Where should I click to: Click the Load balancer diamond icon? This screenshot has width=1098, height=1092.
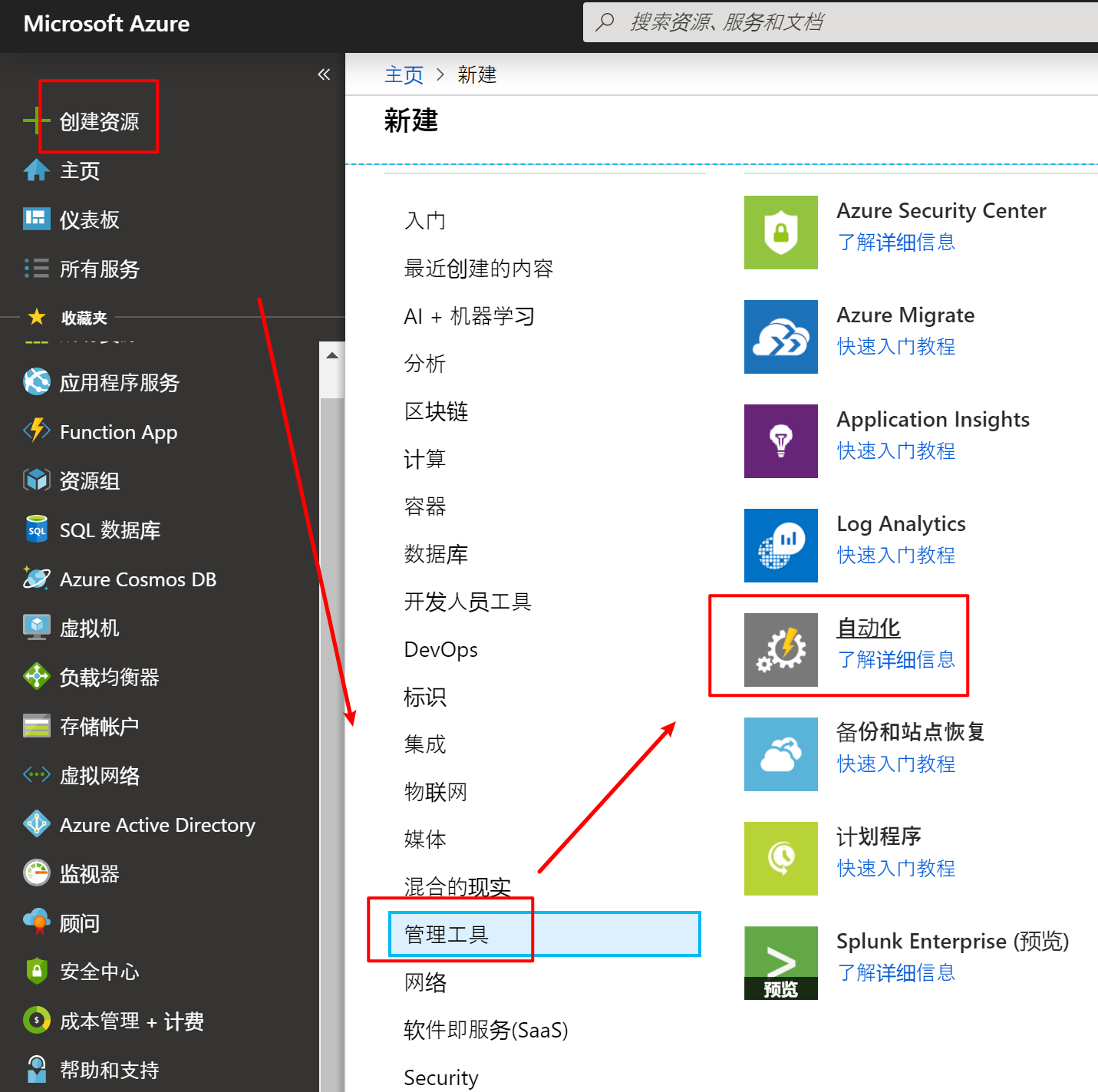click(36, 677)
